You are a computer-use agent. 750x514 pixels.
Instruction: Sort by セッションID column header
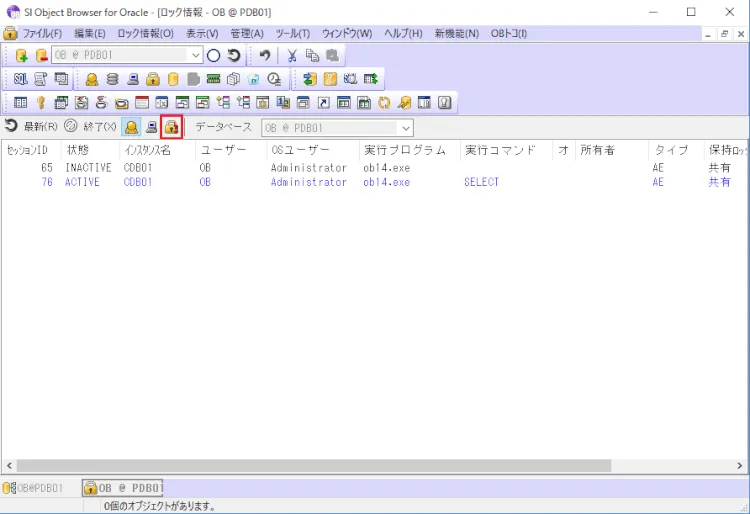click(x=31, y=150)
